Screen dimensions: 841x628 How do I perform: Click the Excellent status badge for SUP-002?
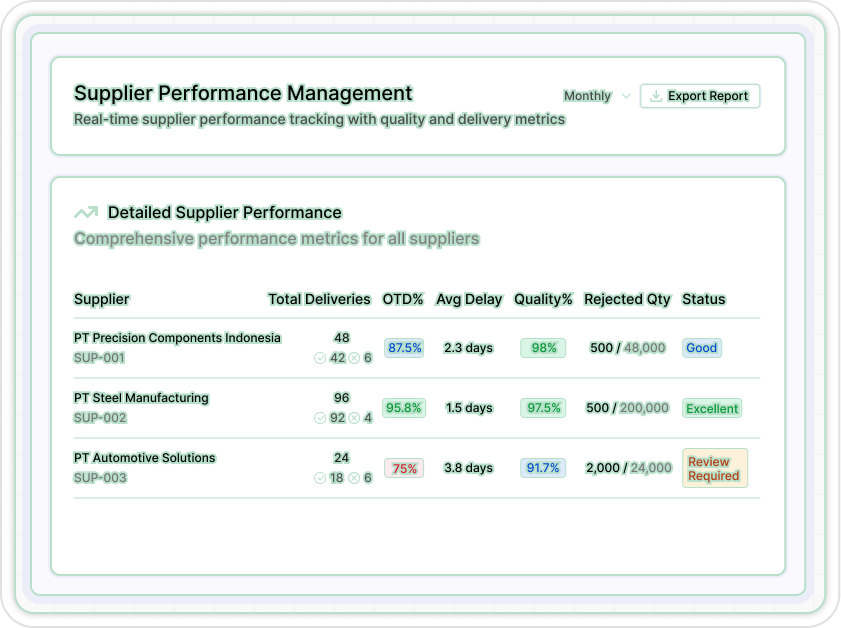point(712,408)
